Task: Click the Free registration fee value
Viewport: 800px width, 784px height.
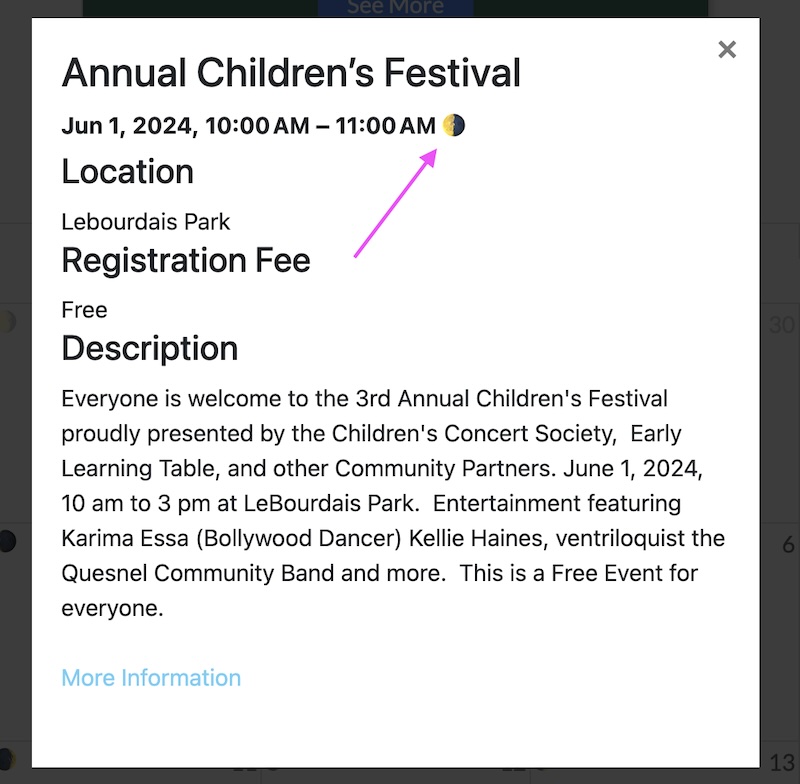Action: point(84,310)
